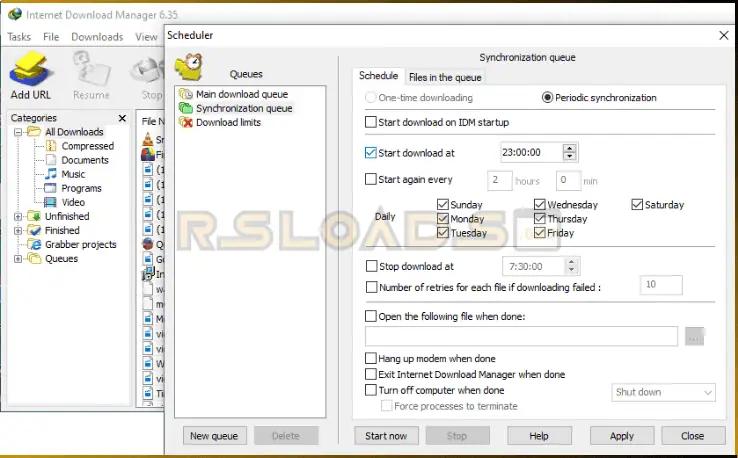
Task: Open the Shut down dropdown
Action: tap(664, 392)
